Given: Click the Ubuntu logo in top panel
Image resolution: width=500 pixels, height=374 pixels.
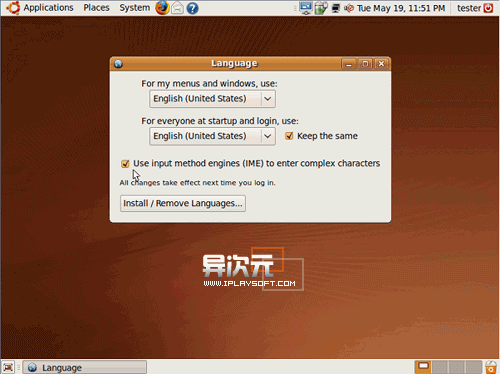Looking at the screenshot, I should 13,8.
